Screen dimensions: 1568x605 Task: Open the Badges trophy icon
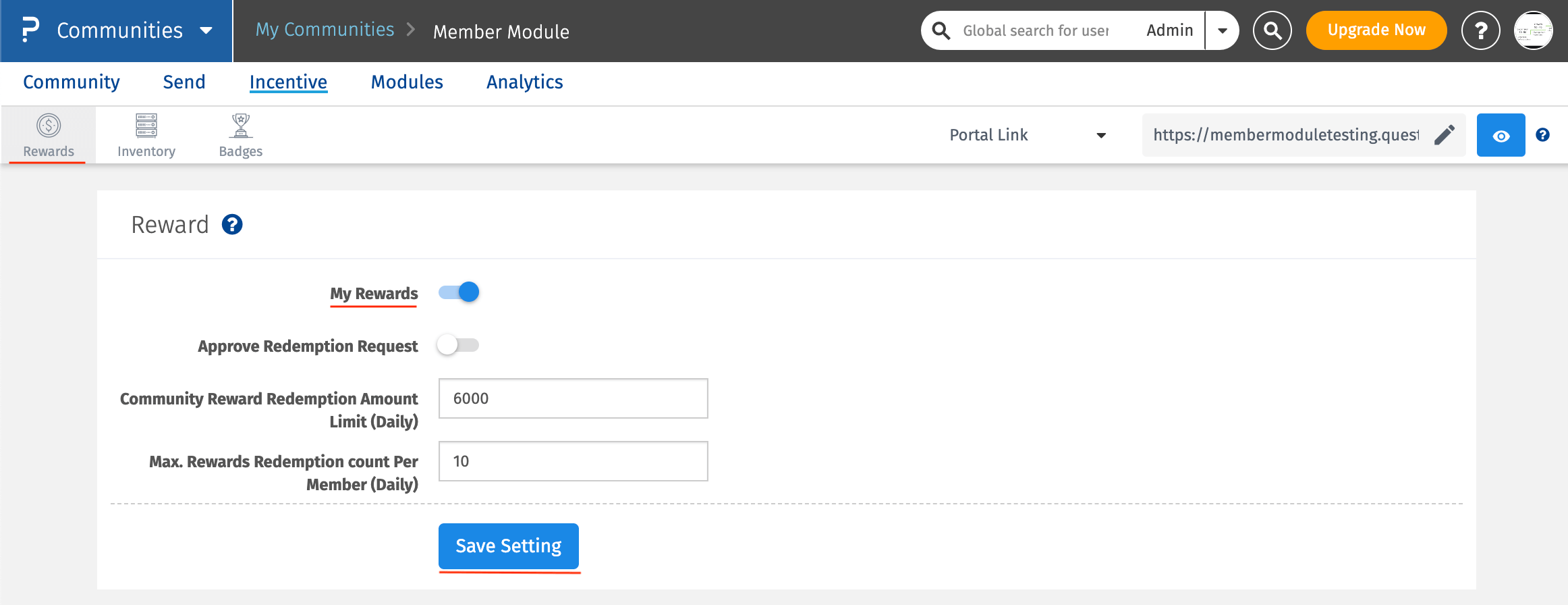point(241,126)
